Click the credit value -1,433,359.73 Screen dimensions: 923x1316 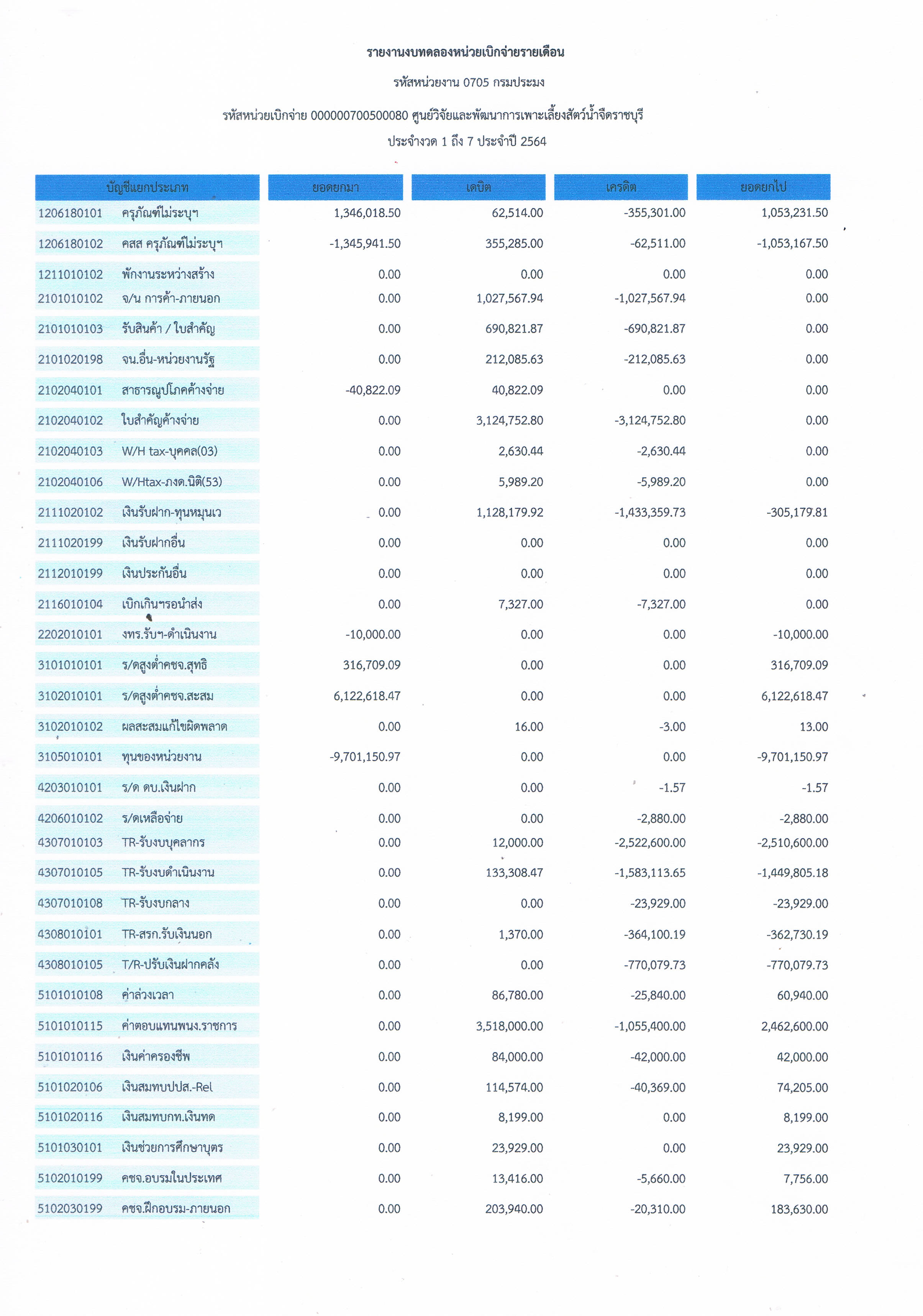point(649,512)
